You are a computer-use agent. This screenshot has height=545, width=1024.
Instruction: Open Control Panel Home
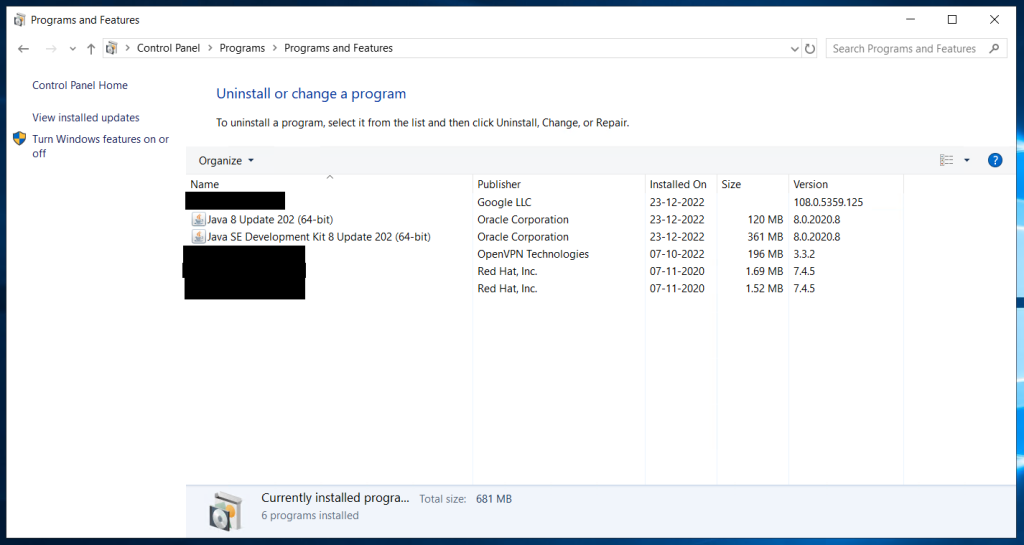click(80, 86)
